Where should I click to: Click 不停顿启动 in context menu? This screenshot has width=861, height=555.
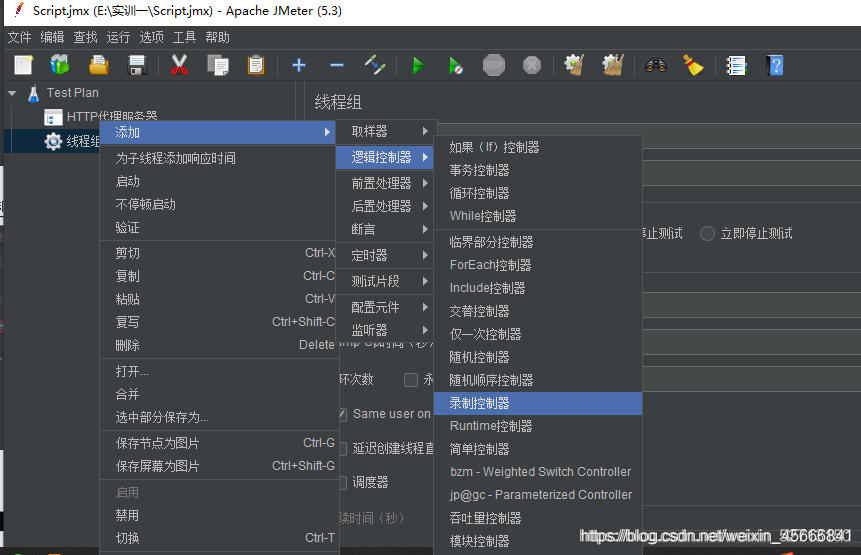[217, 205]
